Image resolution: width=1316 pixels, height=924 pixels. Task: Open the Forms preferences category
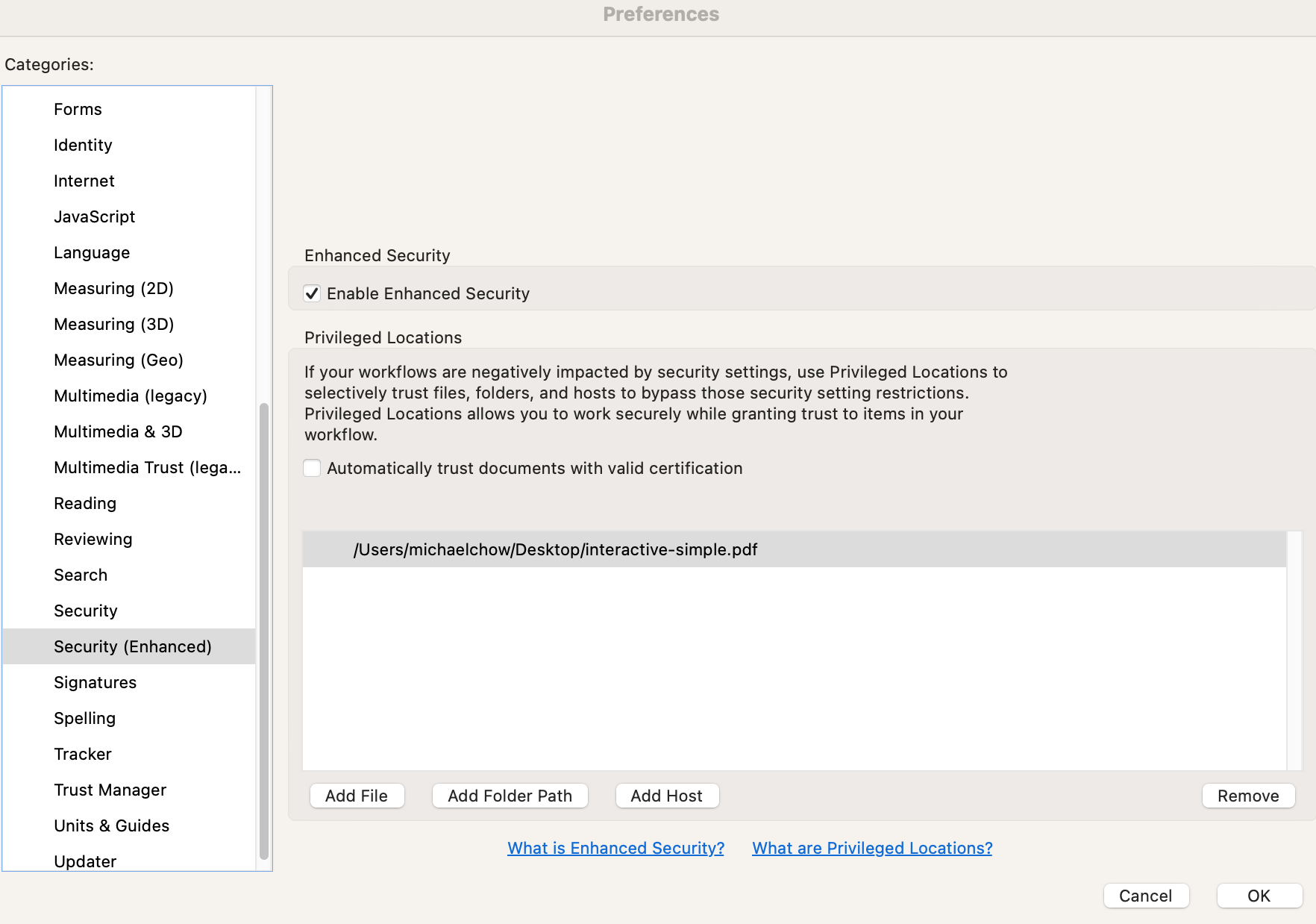click(x=78, y=109)
